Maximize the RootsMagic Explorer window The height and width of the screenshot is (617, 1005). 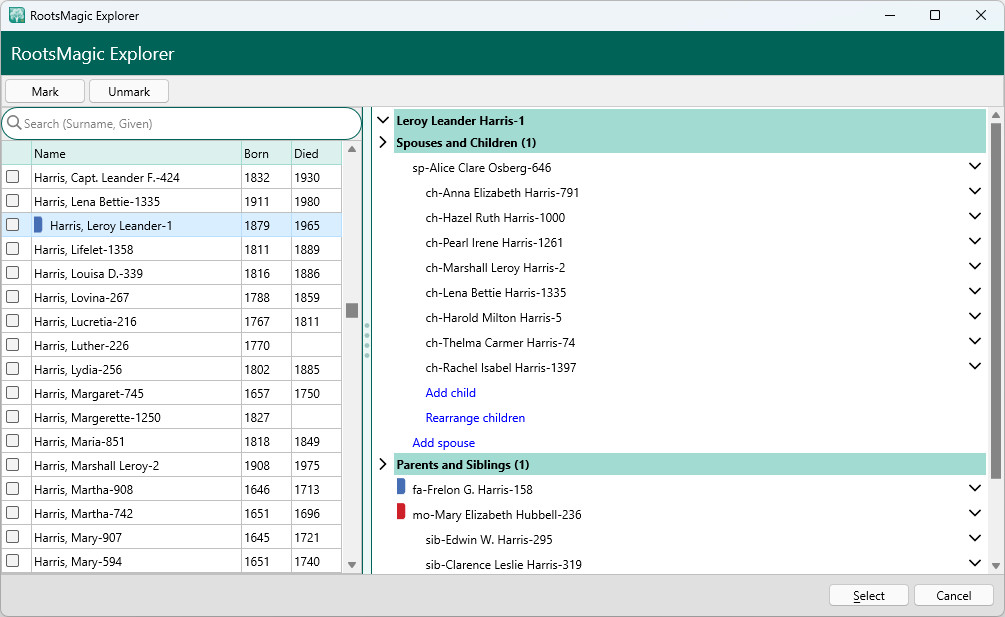(934, 15)
